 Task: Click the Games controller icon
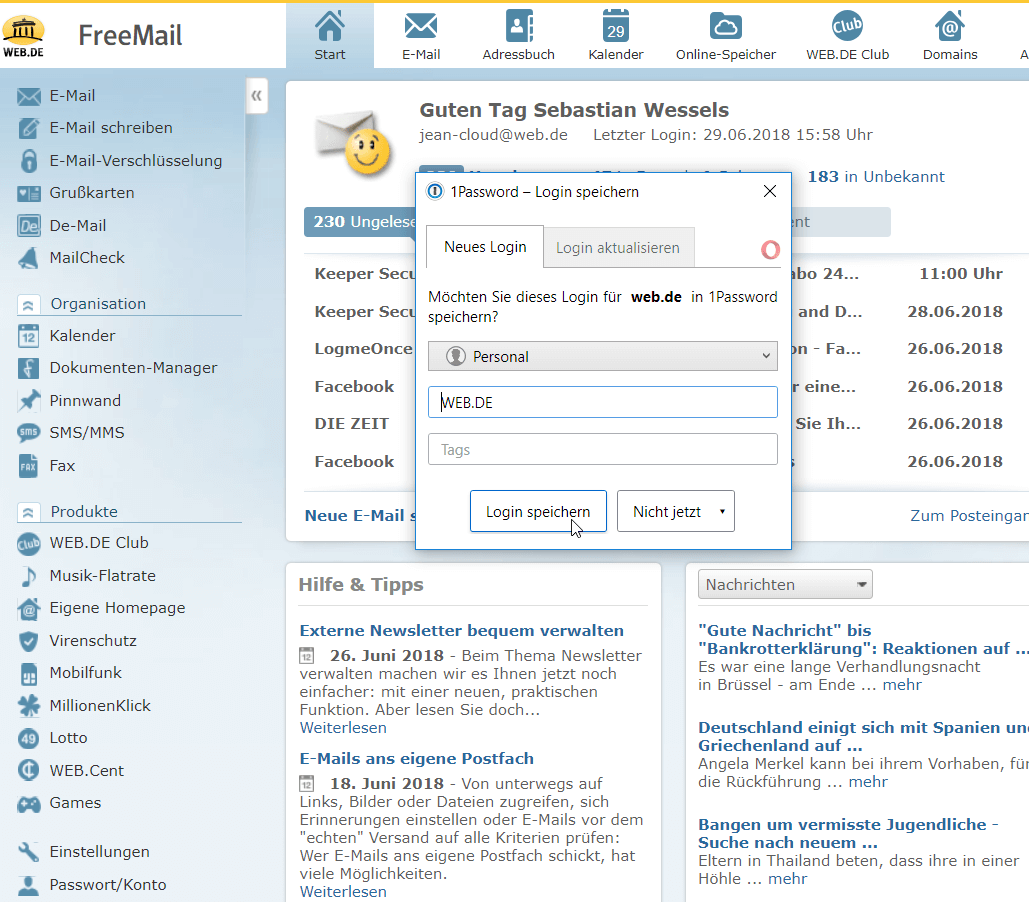coord(29,804)
